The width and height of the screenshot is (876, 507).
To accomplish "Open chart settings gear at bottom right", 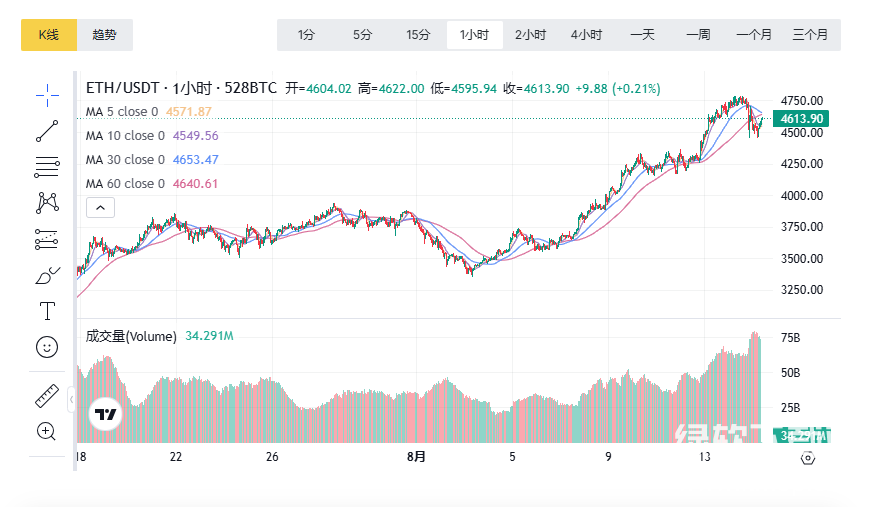I will (808, 458).
